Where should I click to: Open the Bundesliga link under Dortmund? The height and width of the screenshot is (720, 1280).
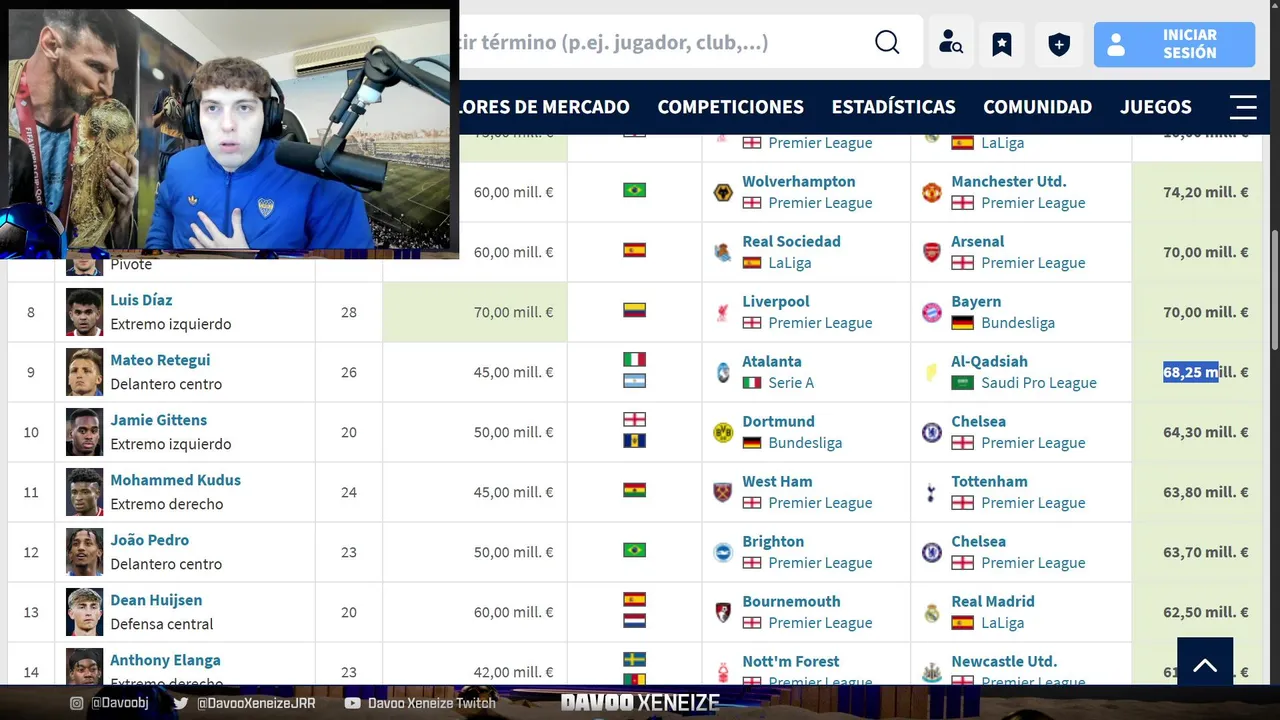805,443
